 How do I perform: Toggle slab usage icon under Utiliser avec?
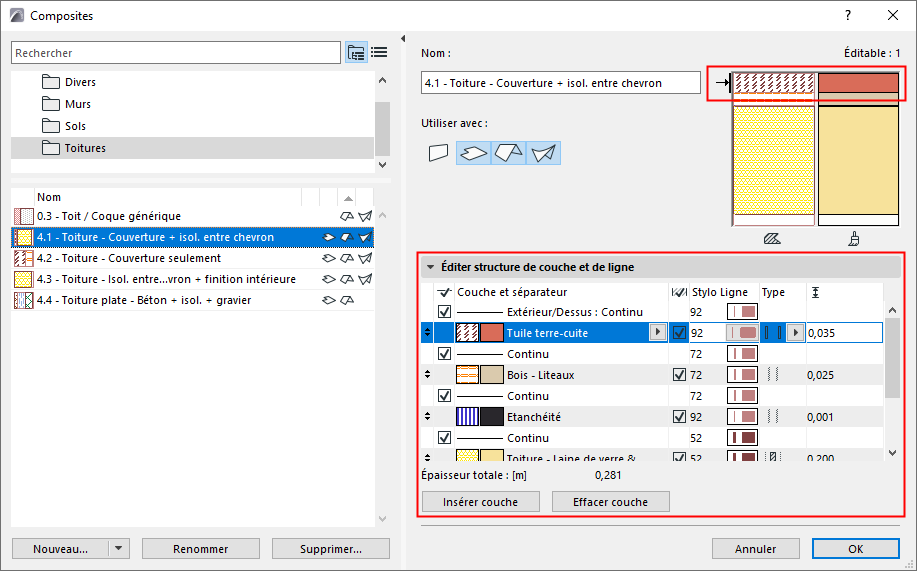pos(473,153)
